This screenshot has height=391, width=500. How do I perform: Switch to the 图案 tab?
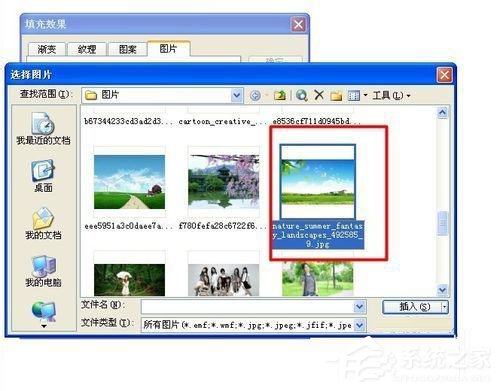click(x=127, y=49)
